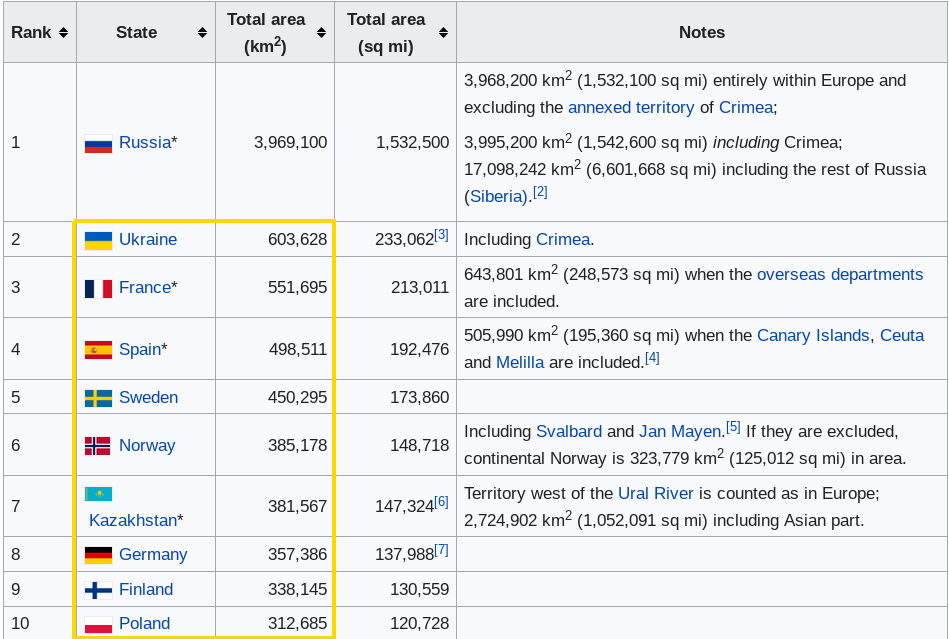Select Poland's area value 312,685

pos(297,623)
